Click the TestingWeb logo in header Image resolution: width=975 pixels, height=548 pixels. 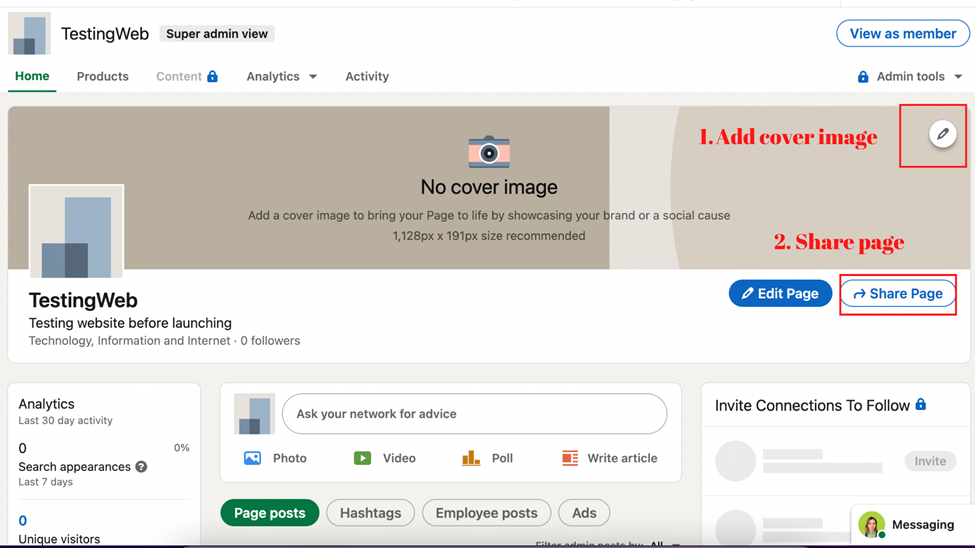(29, 34)
